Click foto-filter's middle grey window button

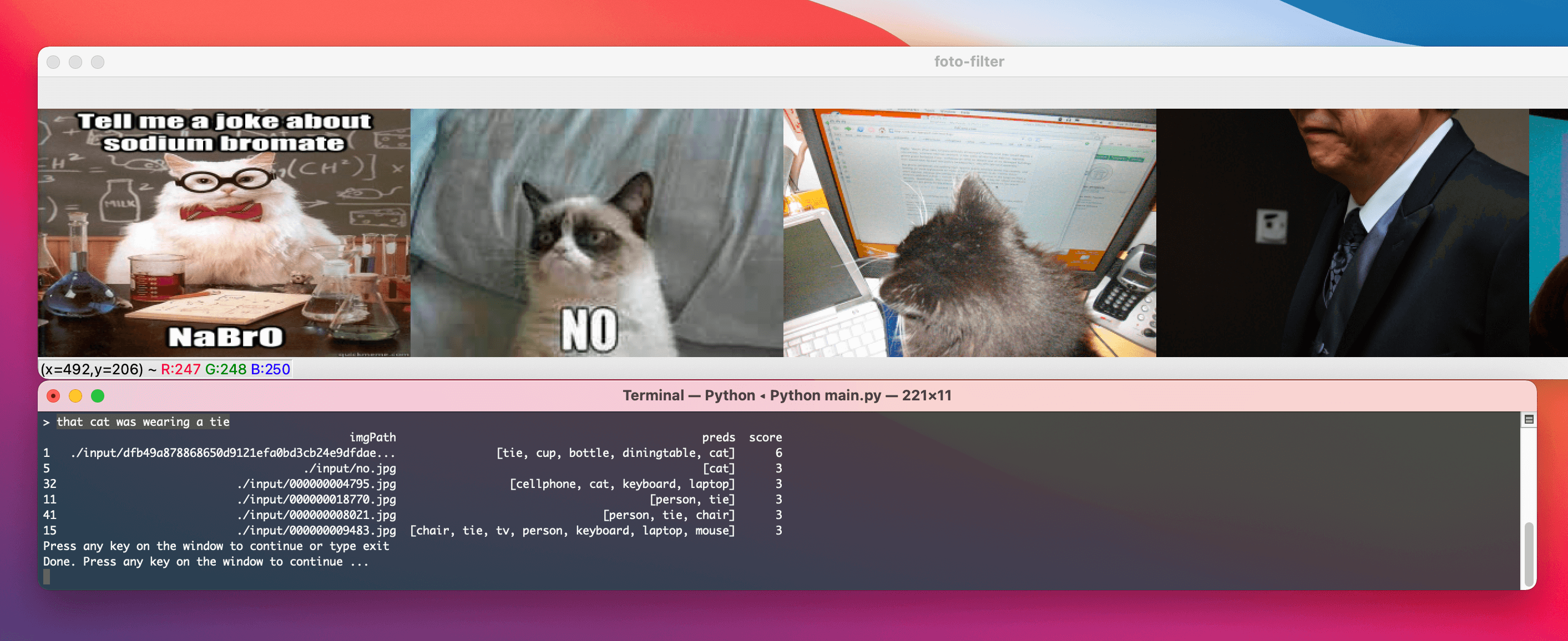[75, 62]
